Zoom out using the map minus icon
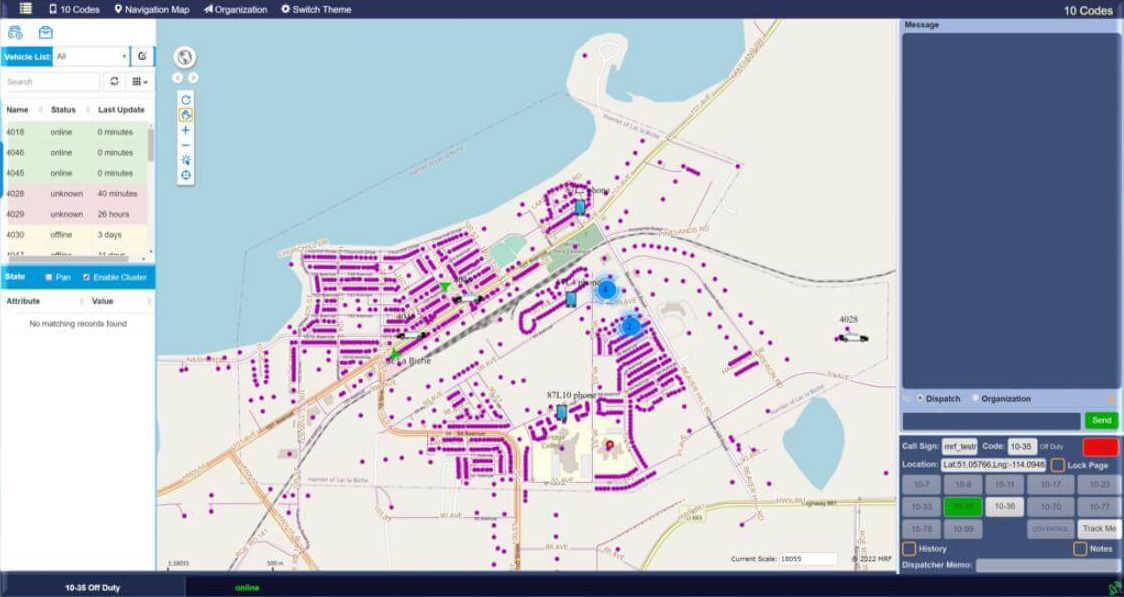Image resolution: width=1124 pixels, height=597 pixels. click(x=186, y=145)
